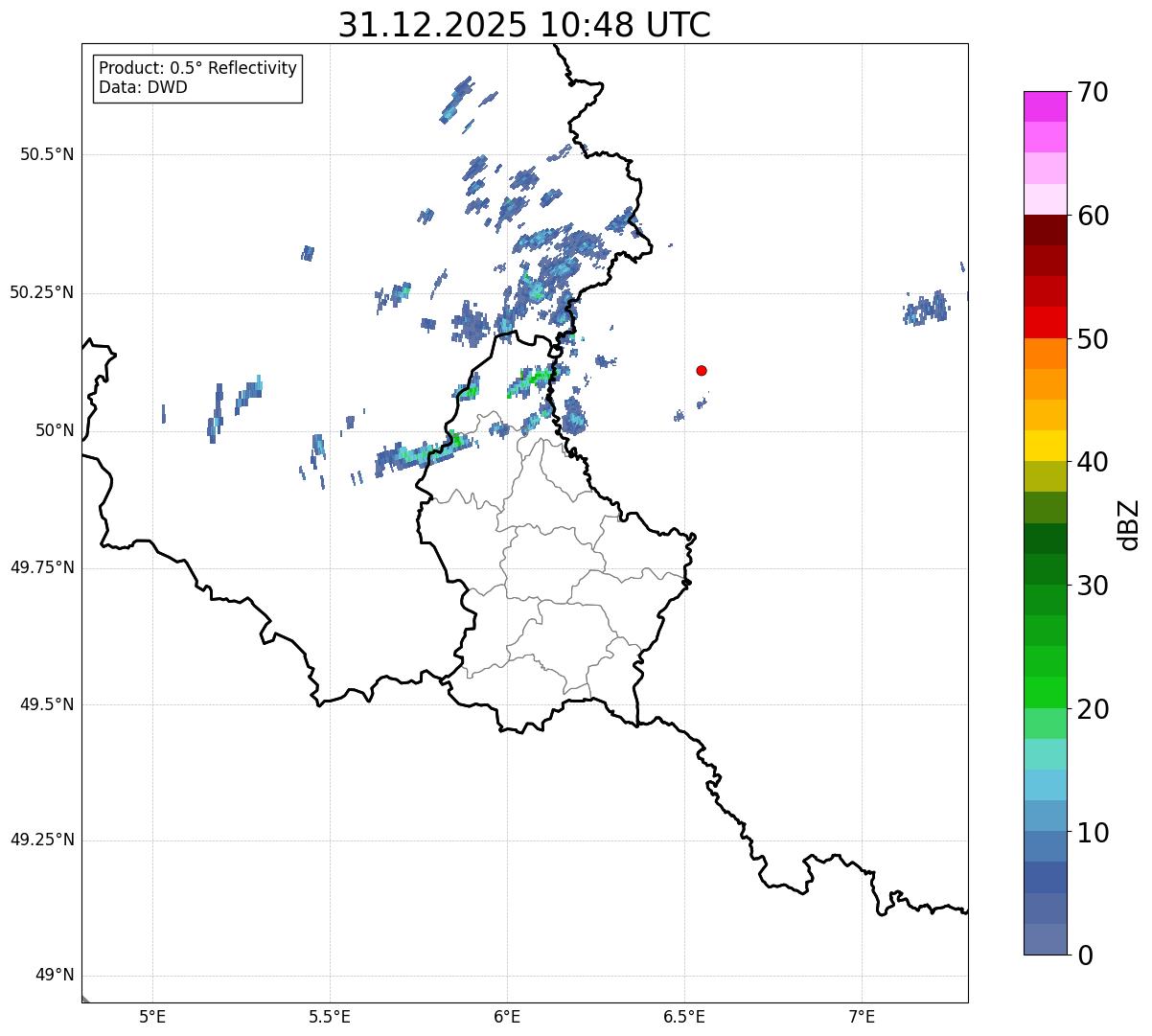Select the olive colorbar segment below 40
The width and height of the screenshot is (1152, 1036).
[1045, 476]
